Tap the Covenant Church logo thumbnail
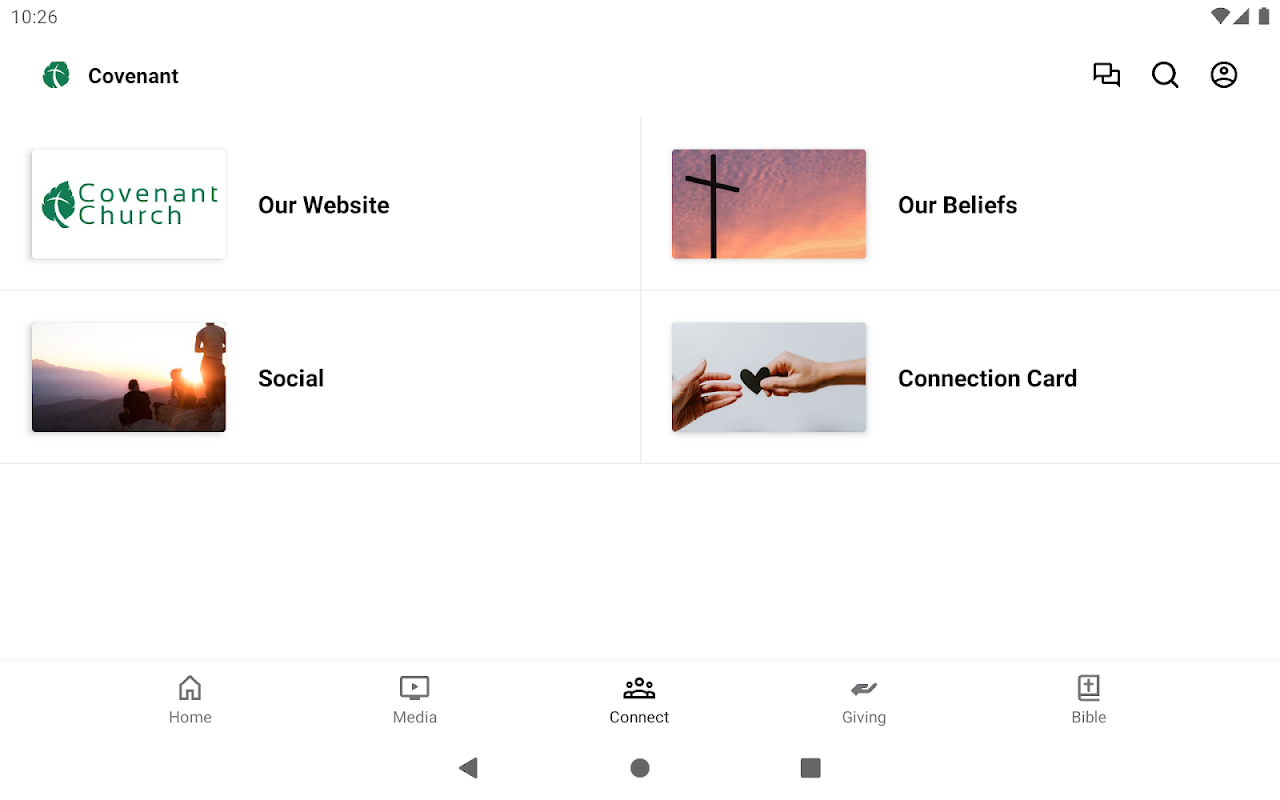 pos(129,204)
